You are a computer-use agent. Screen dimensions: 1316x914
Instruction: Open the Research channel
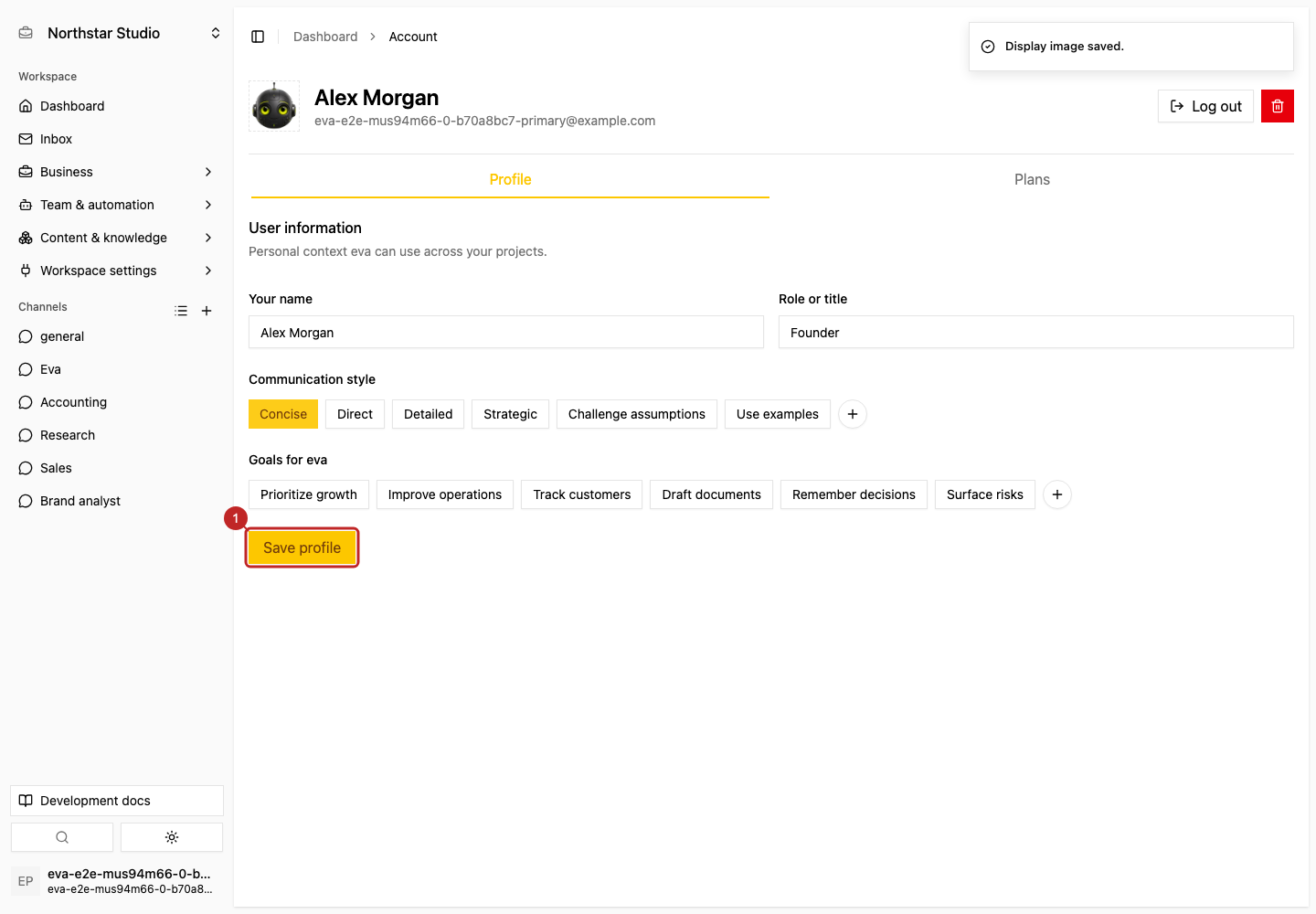(x=117, y=435)
